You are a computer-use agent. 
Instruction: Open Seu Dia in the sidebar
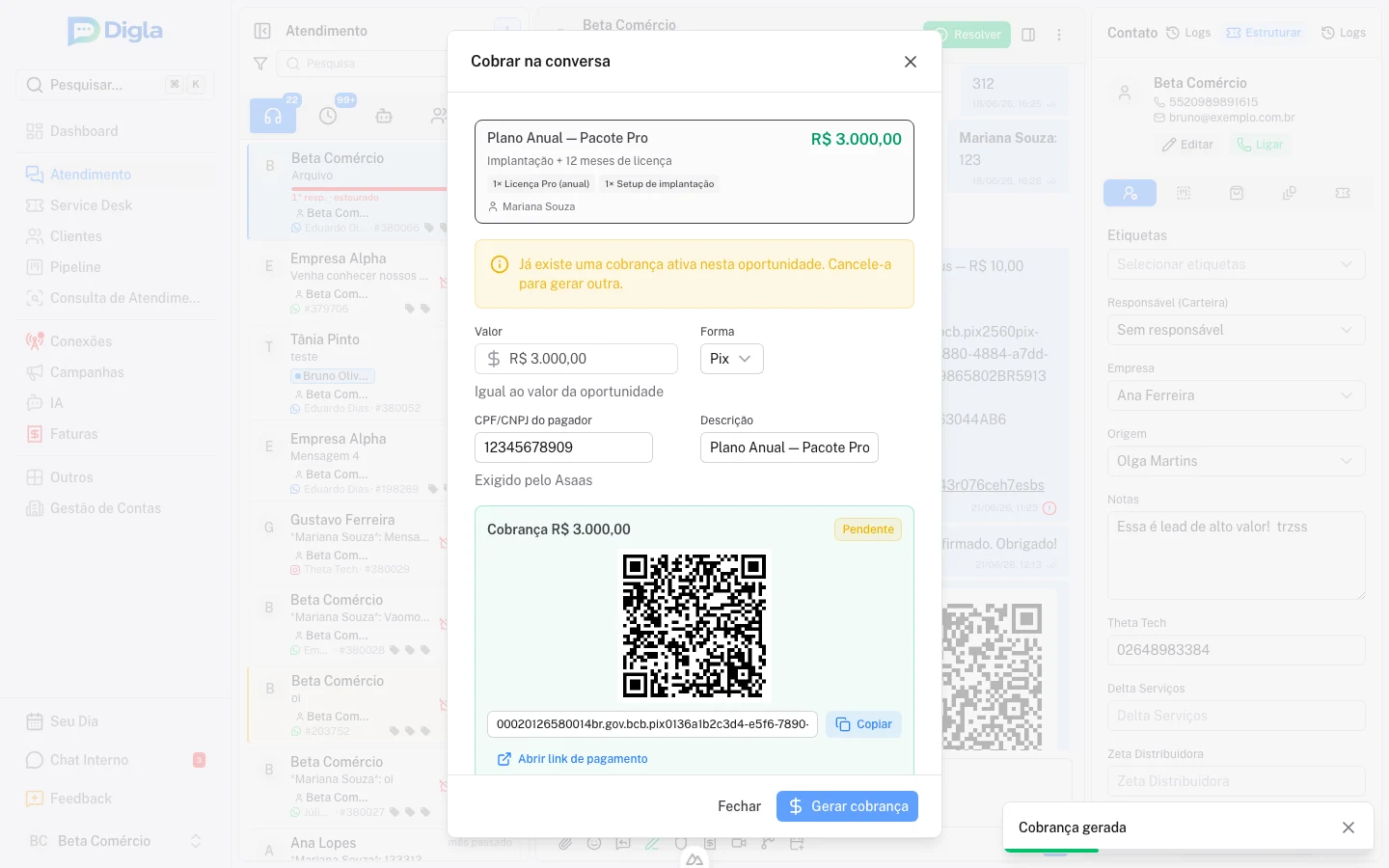(x=116, y=721)
